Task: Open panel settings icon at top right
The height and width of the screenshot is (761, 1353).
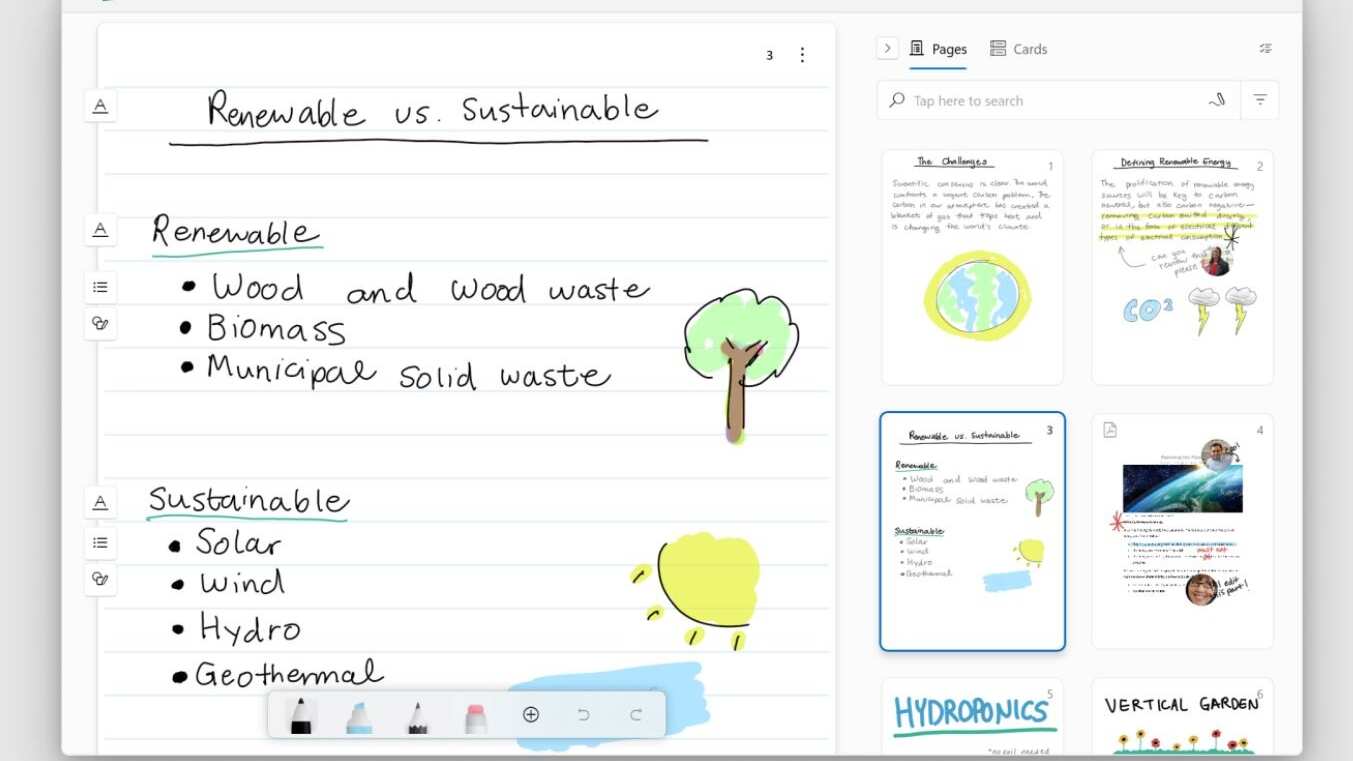Action: tap(1265, 49)
